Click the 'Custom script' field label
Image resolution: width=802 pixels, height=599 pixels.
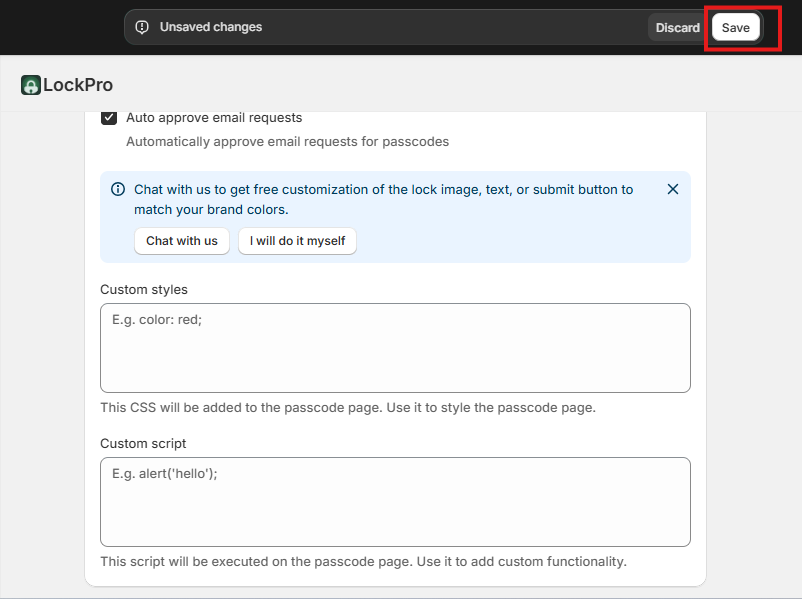tap(143, 443)
